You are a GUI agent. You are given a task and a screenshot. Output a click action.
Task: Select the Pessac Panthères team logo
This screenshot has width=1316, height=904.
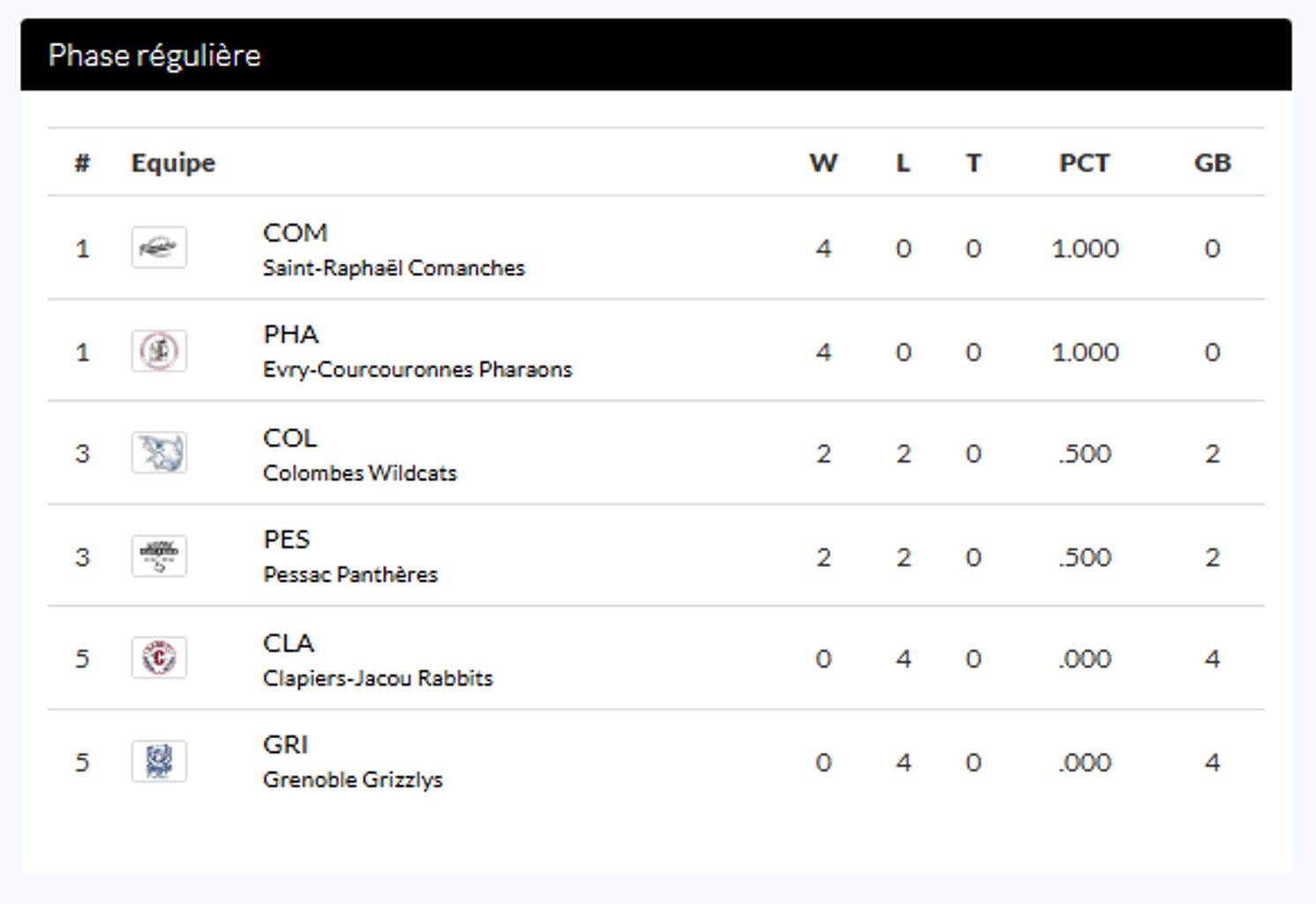tap(159, 556)
